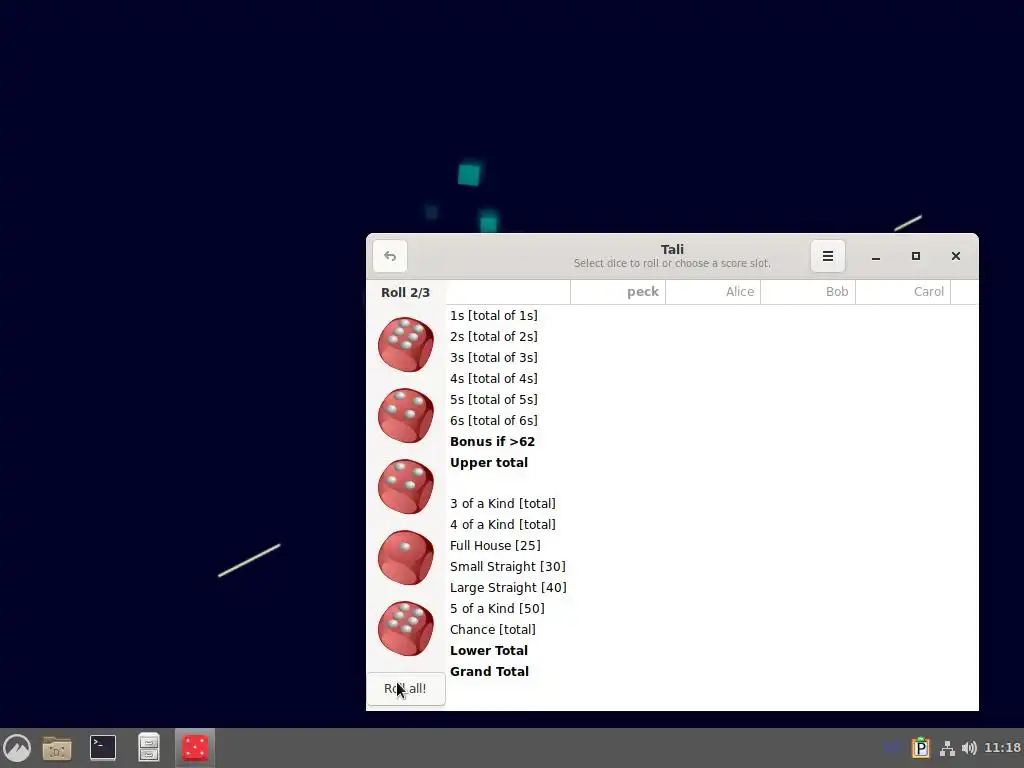Open the file cabinet app in taskbar
The height and width of the screenshot is (768, 1024).
149,748
